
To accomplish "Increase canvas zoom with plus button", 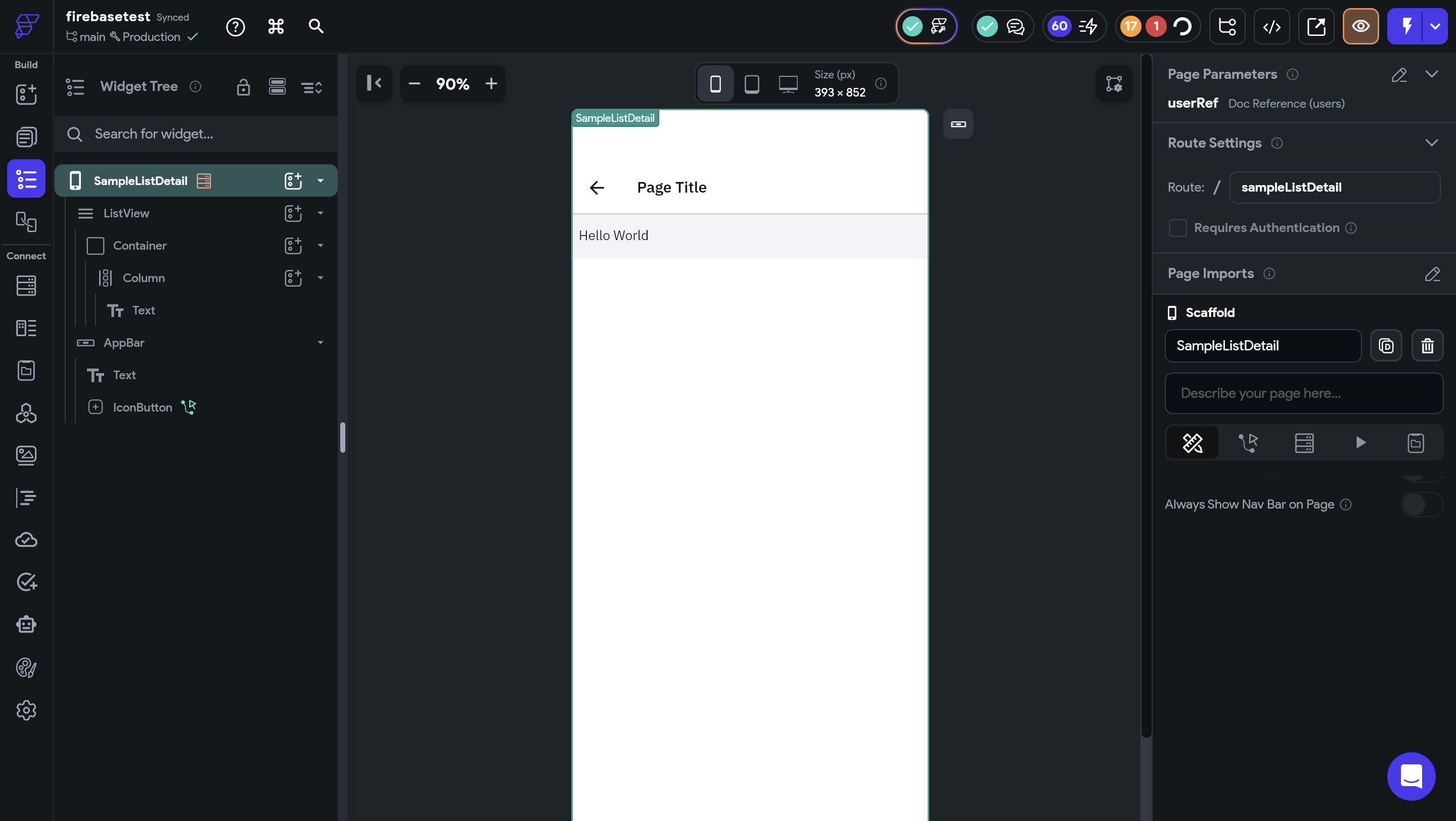I will point(491,83).
